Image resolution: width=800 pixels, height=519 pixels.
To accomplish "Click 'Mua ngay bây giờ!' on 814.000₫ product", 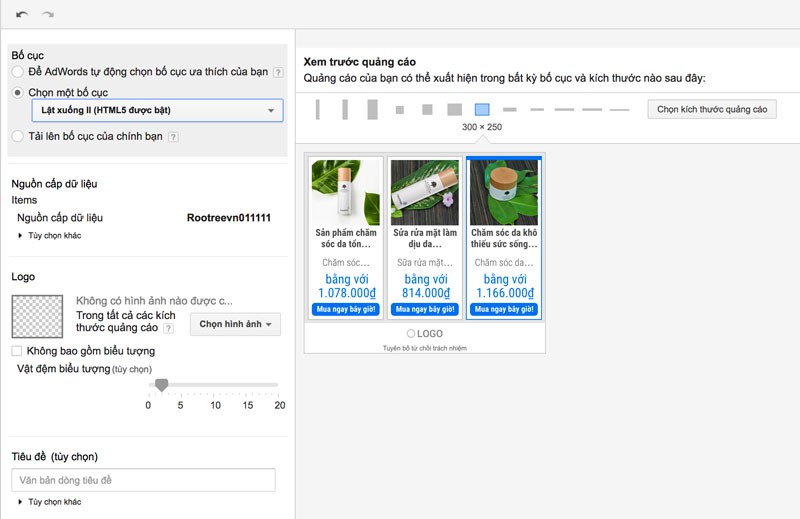I will [425, 309].
